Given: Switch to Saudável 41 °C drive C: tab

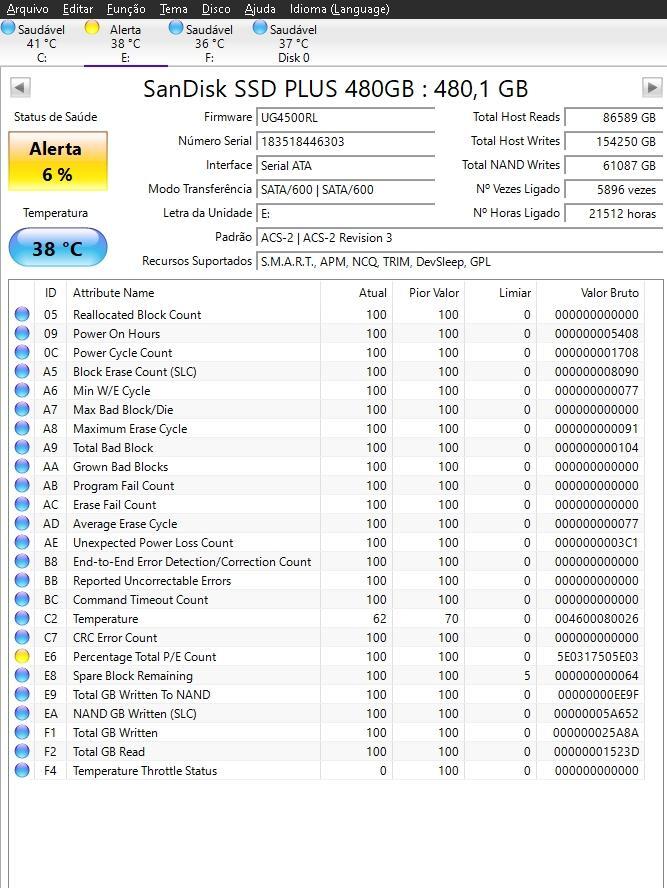Looking at the screenshot, I should pos(41,43).
